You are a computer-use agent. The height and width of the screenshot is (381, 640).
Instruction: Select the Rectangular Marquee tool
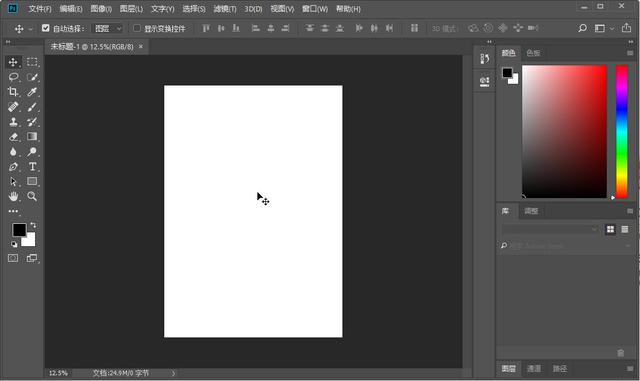click(32, 62)
